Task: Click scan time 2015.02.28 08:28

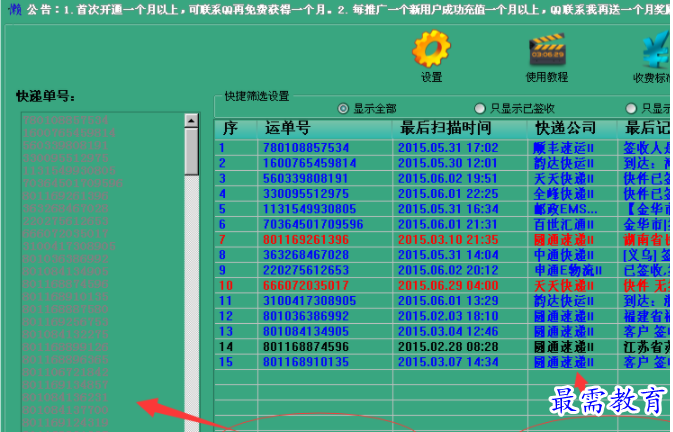Action: coord(448,347)
